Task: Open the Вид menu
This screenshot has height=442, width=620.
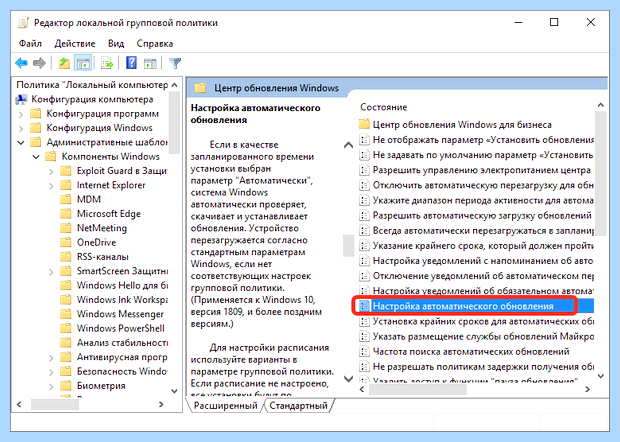Action: (x=116, y=43)
